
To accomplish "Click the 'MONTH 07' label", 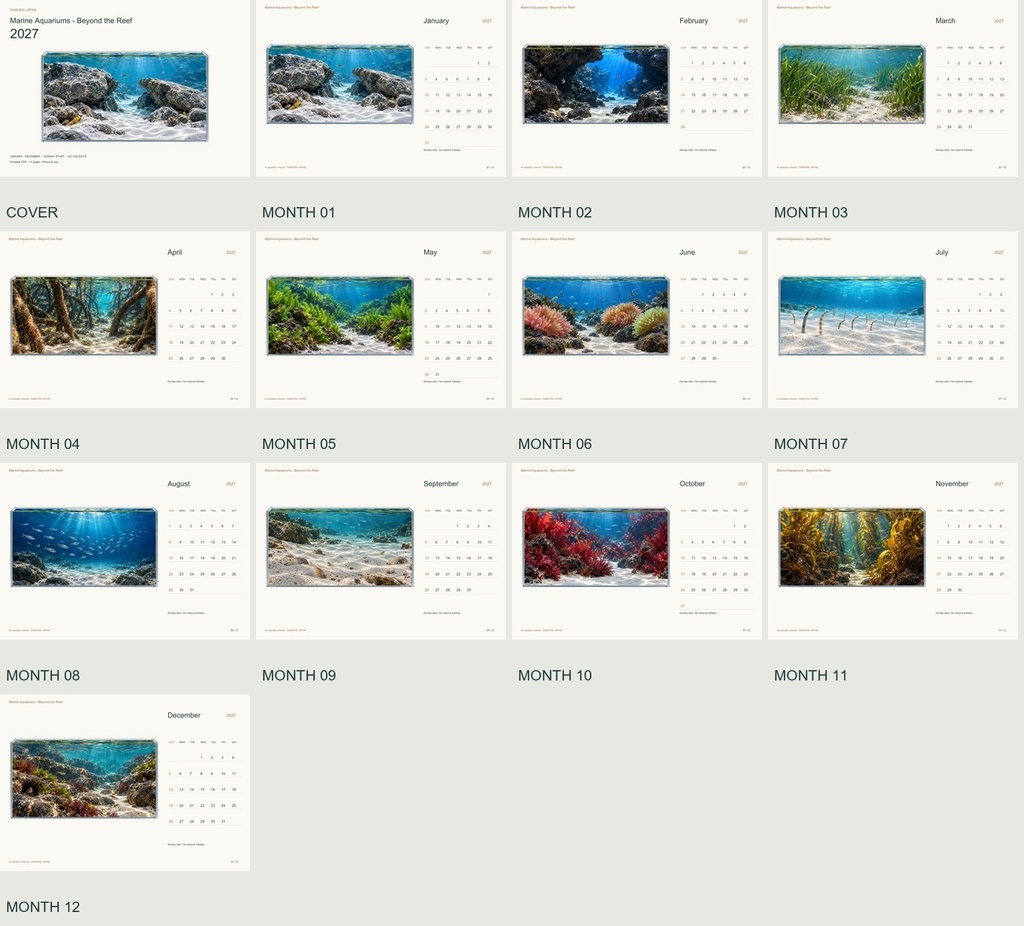I will pos(810,444).
